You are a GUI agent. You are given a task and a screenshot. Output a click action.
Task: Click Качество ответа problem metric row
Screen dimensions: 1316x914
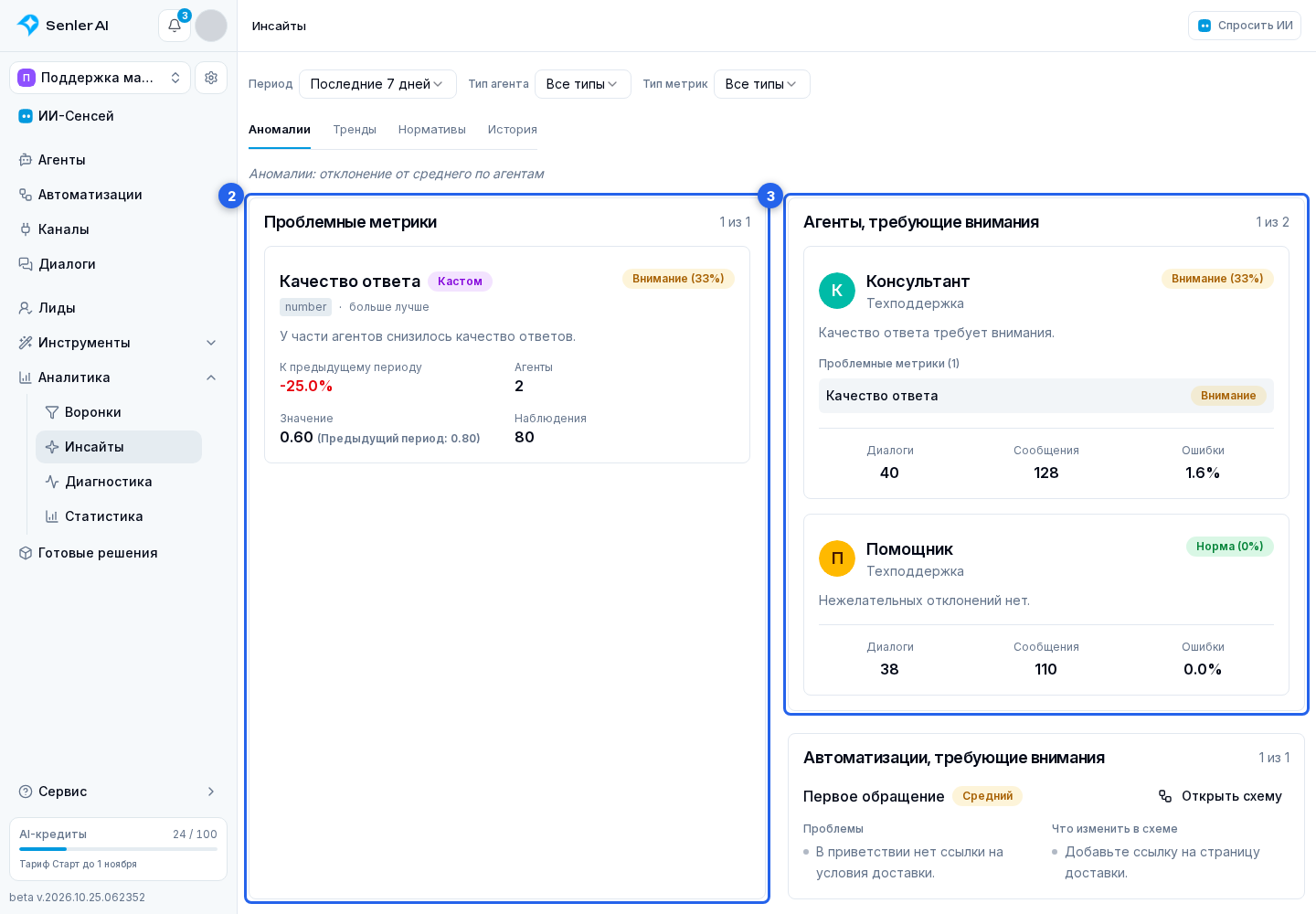click(1046, 396)
